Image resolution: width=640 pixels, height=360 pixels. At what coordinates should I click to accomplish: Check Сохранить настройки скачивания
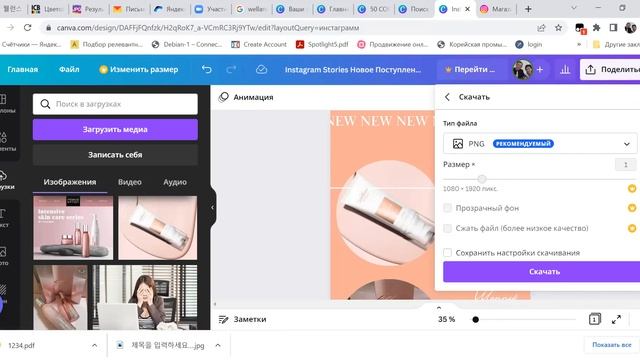(x=447, y=253)
